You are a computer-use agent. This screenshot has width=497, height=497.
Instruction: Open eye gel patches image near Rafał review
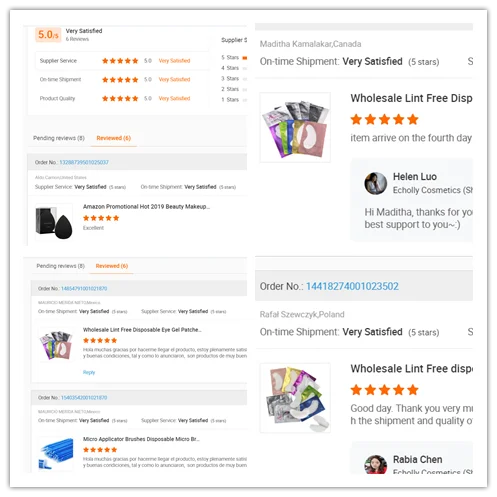click(x=295, y=398)
